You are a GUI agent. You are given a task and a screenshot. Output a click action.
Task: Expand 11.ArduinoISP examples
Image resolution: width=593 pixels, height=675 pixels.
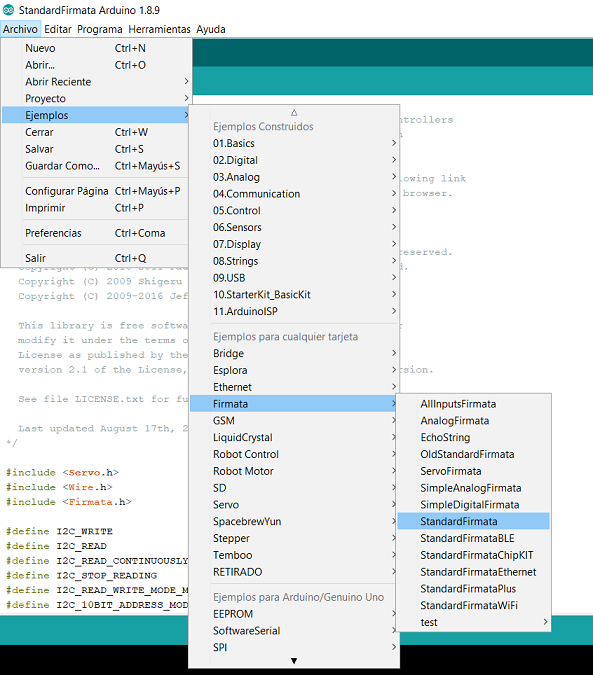[294, 311]
